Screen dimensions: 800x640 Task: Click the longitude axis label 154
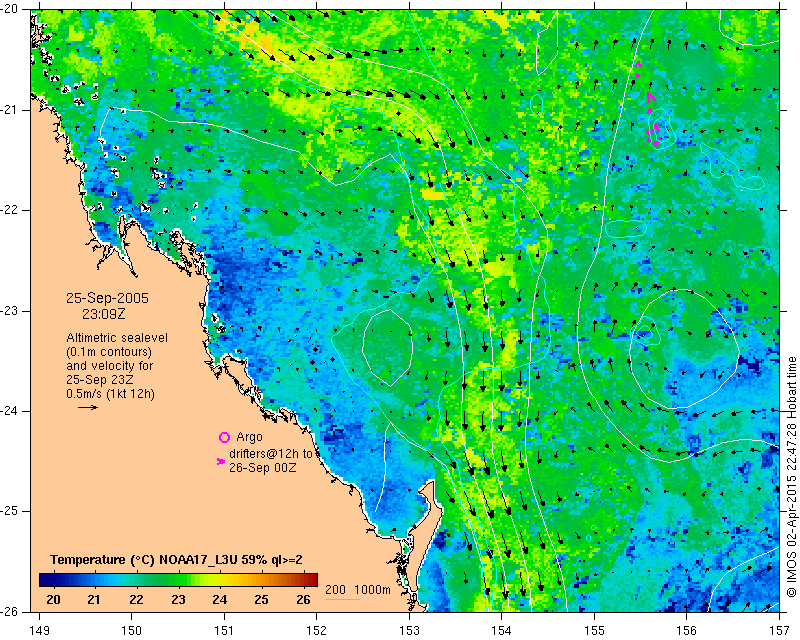[x=502, y=631]
